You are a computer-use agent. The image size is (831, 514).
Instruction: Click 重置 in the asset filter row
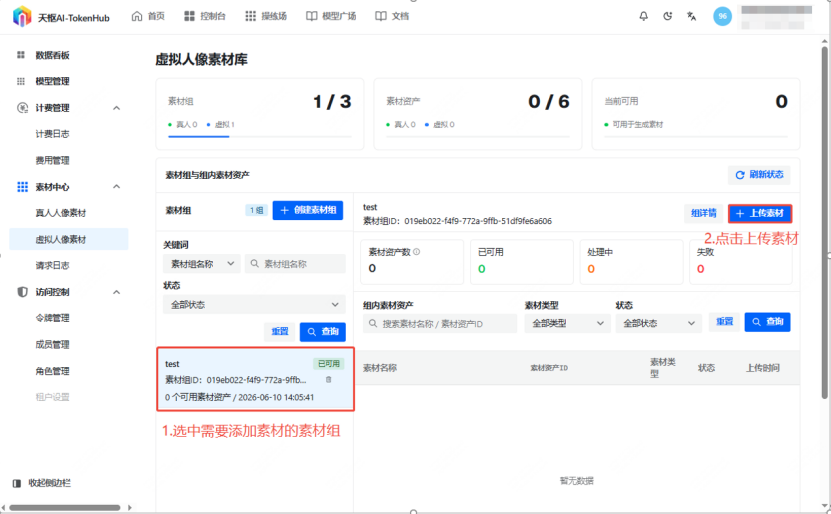pos(724,322)
